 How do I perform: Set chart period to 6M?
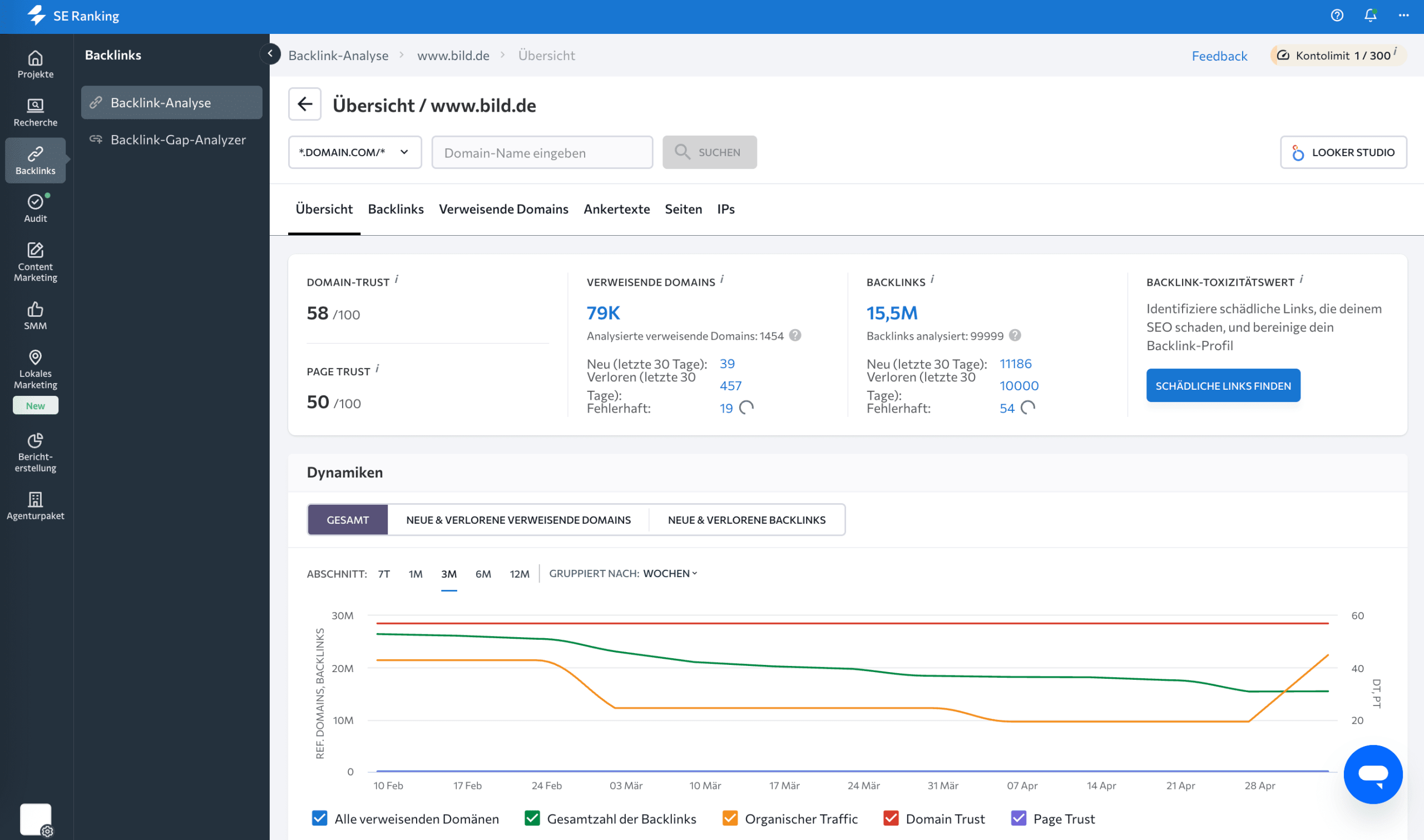pyautogui.click(x=483, y=574)
